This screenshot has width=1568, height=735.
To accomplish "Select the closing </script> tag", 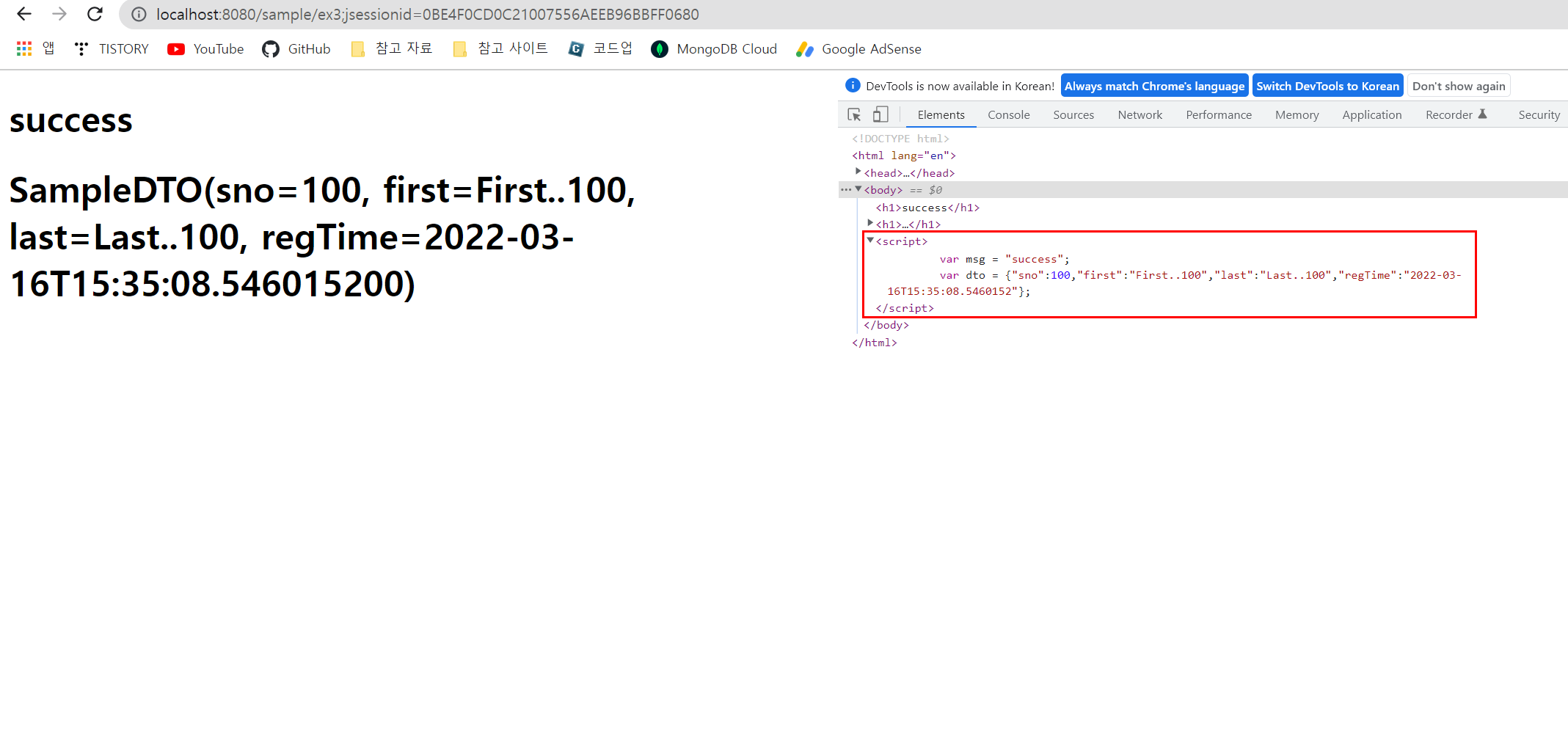I will [x=905, y=308].
